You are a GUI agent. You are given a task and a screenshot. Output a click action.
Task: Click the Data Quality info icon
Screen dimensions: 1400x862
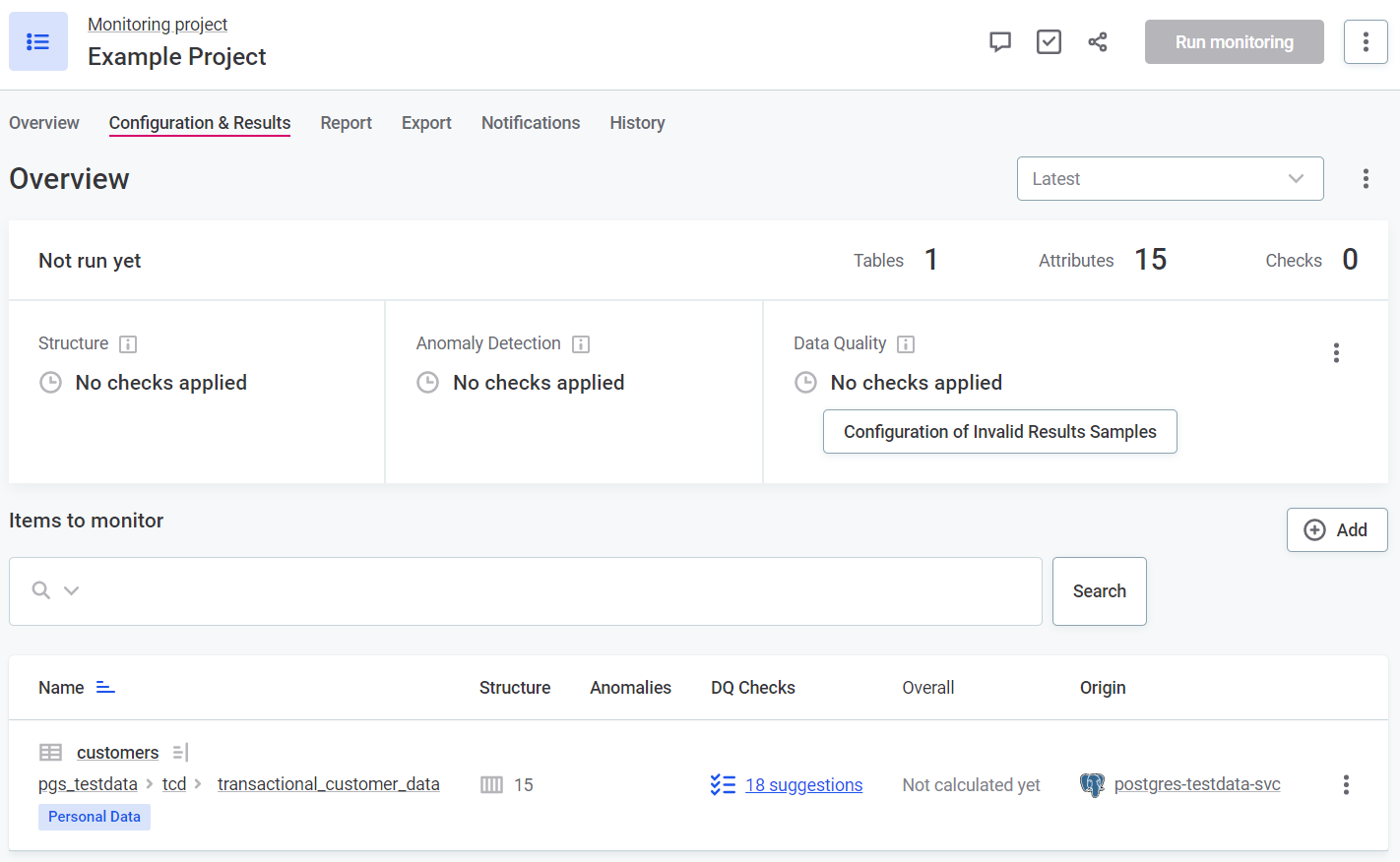point(906,343)
